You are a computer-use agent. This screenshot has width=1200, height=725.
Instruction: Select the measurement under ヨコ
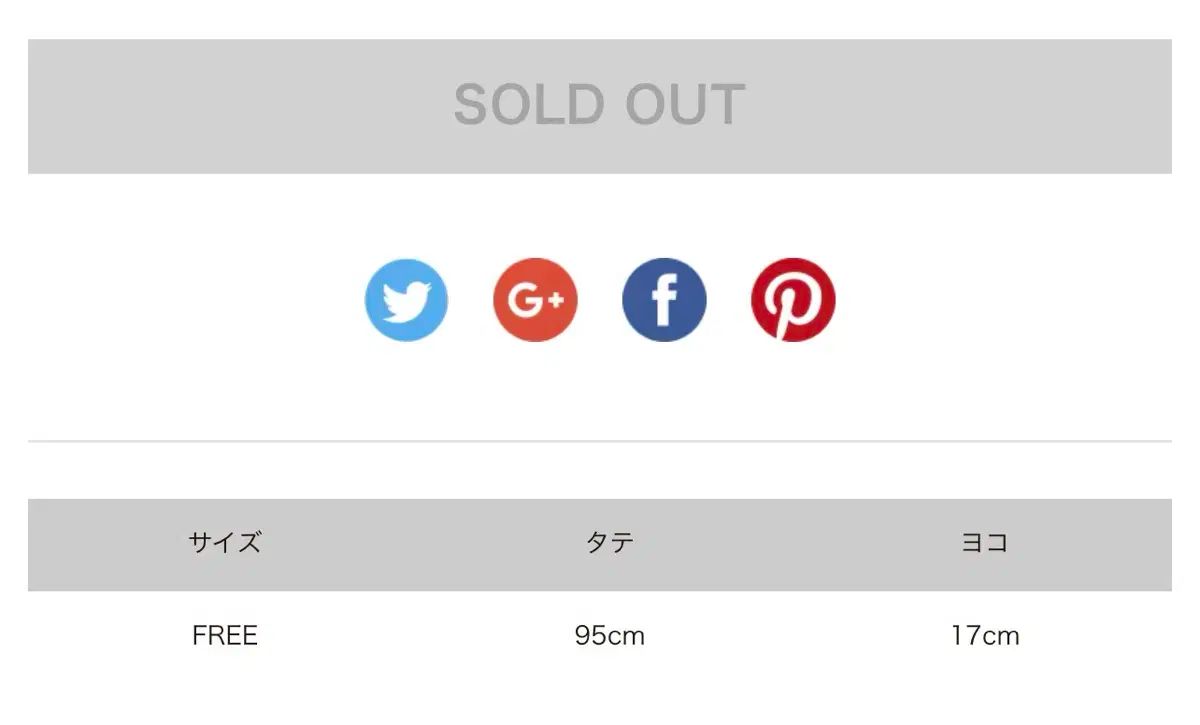point(985,636)
